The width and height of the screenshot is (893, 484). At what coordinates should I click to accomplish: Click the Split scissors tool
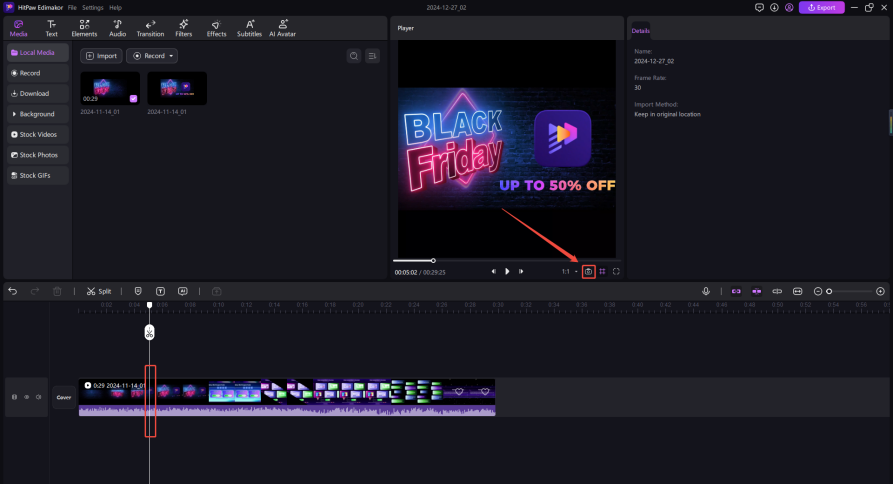(x=98, y=291)
